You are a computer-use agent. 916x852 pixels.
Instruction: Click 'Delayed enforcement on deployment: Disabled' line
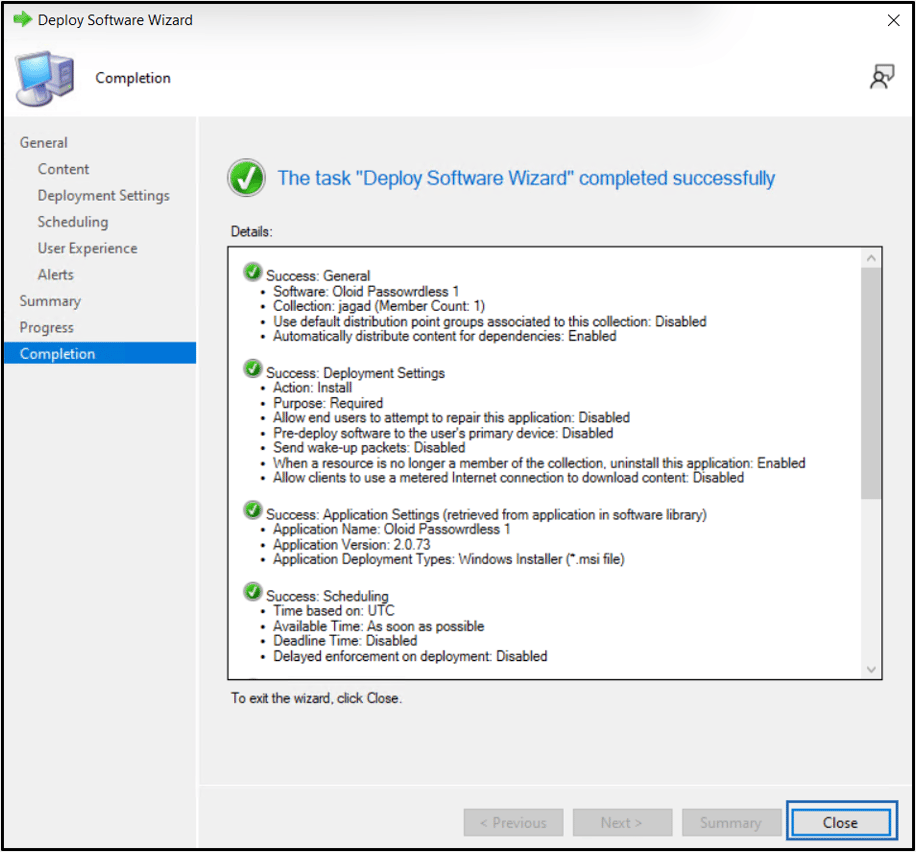[410, 656]
